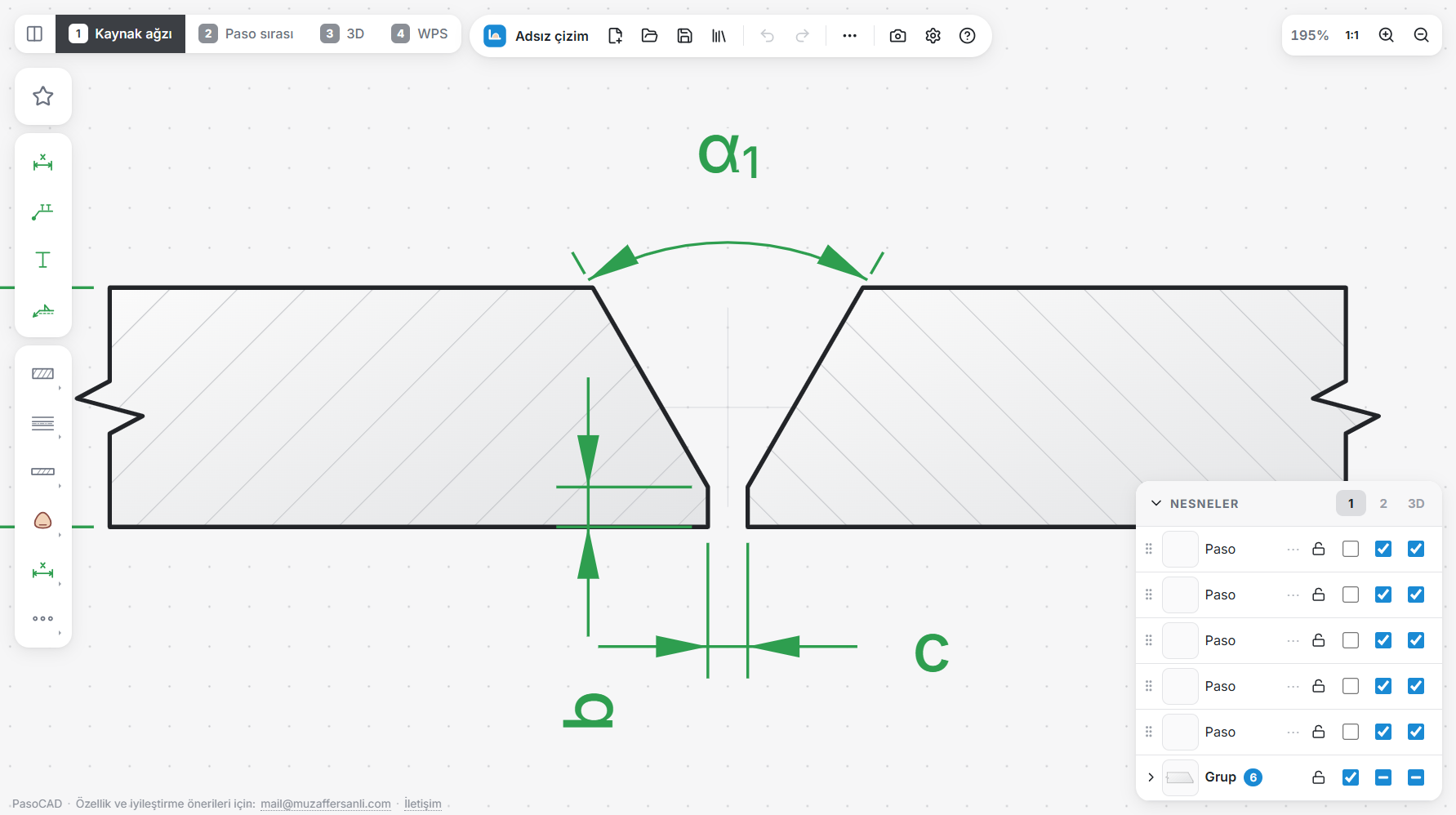This screenshot has width=1456, height=815.
Task: Open more options in top toolbar
Action: (x=850, y=36)
